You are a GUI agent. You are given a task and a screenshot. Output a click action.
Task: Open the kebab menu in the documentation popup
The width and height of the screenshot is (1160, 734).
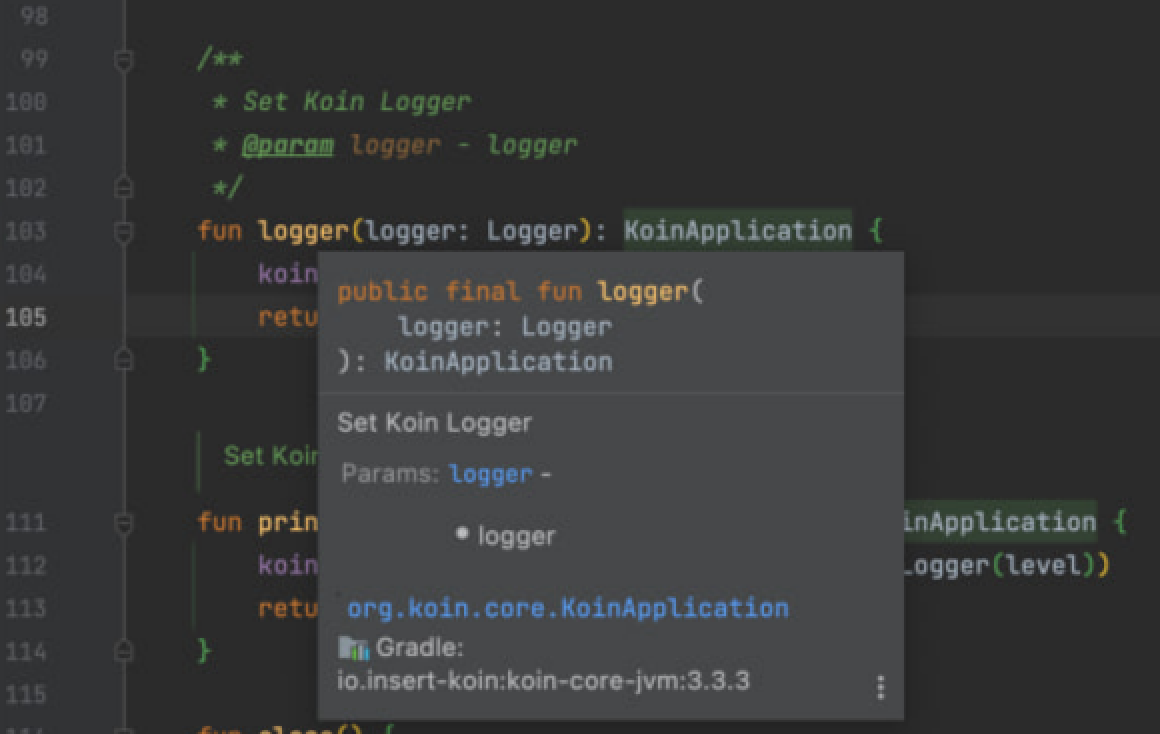click(x=881, y=687)
